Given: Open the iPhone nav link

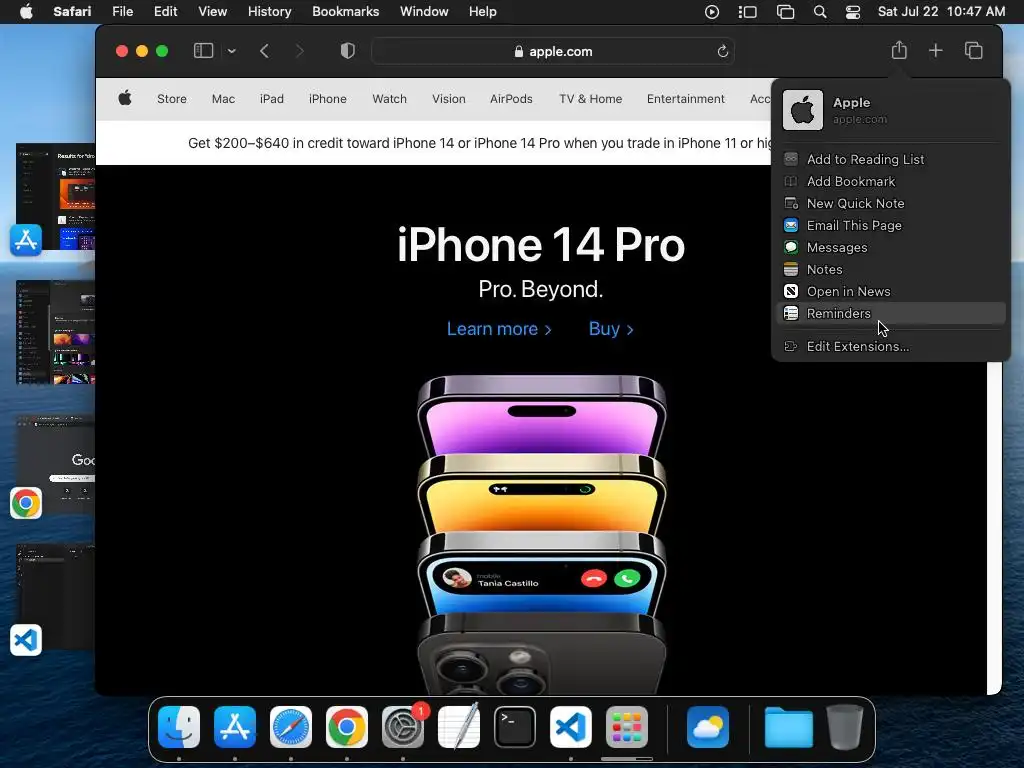Looking at the screenshot, I should tap(328, 99).
